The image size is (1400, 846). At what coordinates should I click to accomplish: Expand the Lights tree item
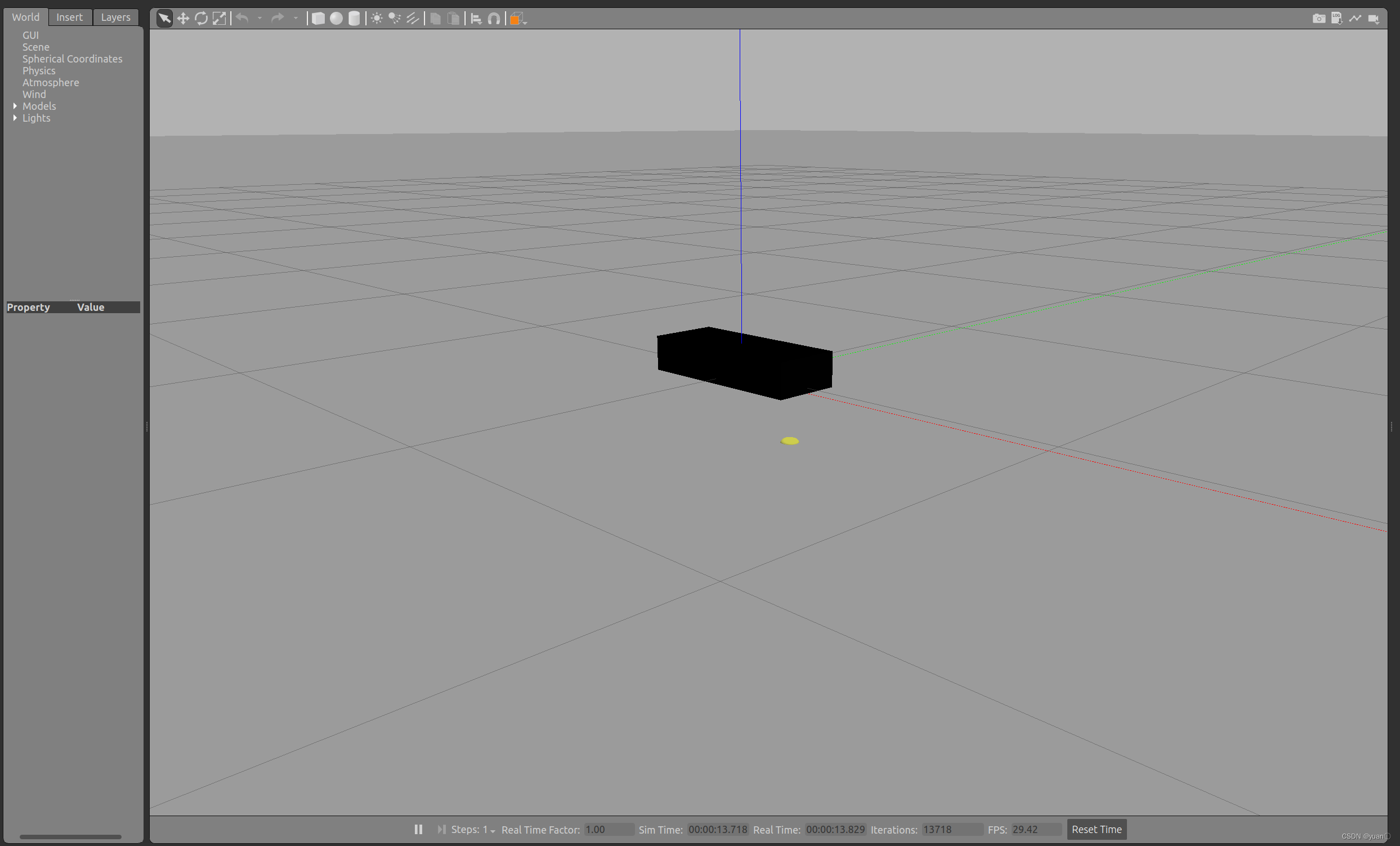[x=15, y=118]
